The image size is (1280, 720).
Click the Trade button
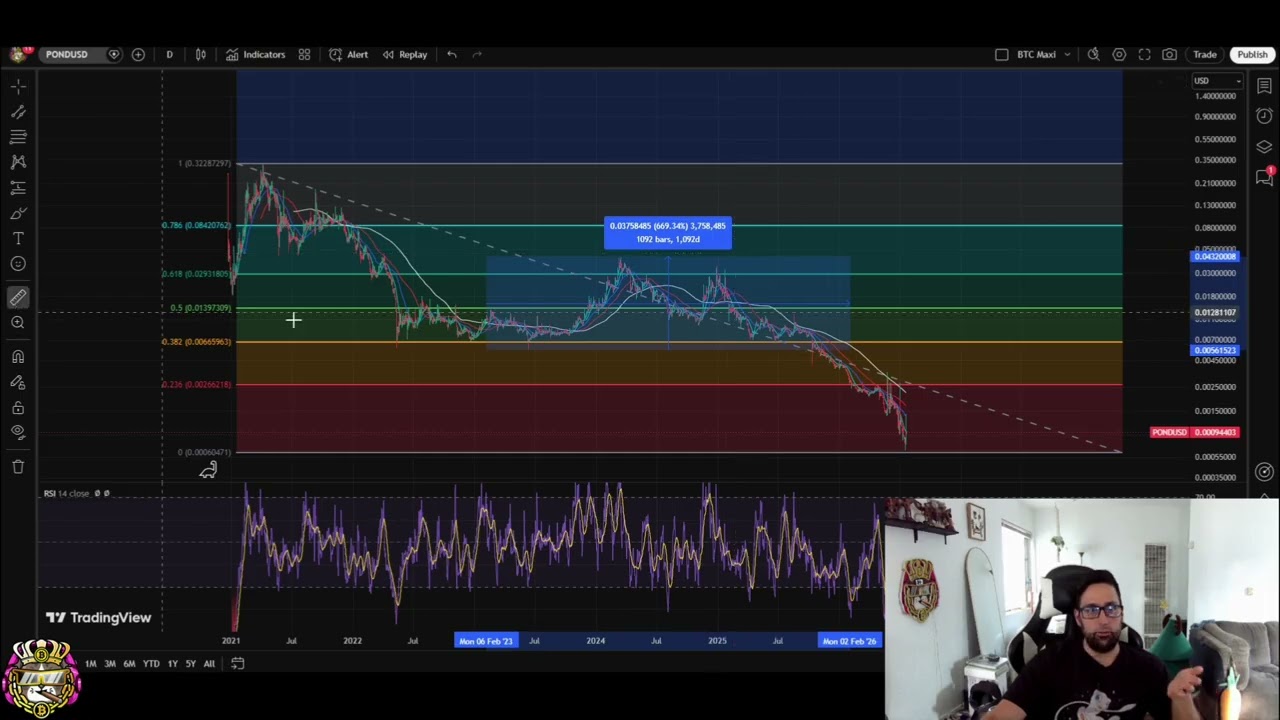[x=1205, y=54]
